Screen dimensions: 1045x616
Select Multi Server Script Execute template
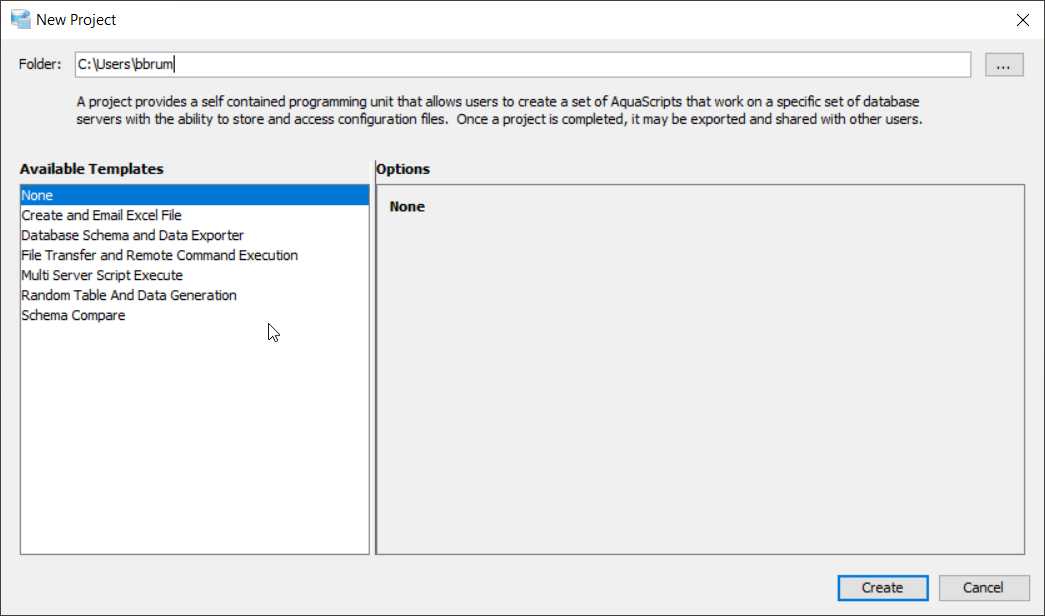pos(102,276)
